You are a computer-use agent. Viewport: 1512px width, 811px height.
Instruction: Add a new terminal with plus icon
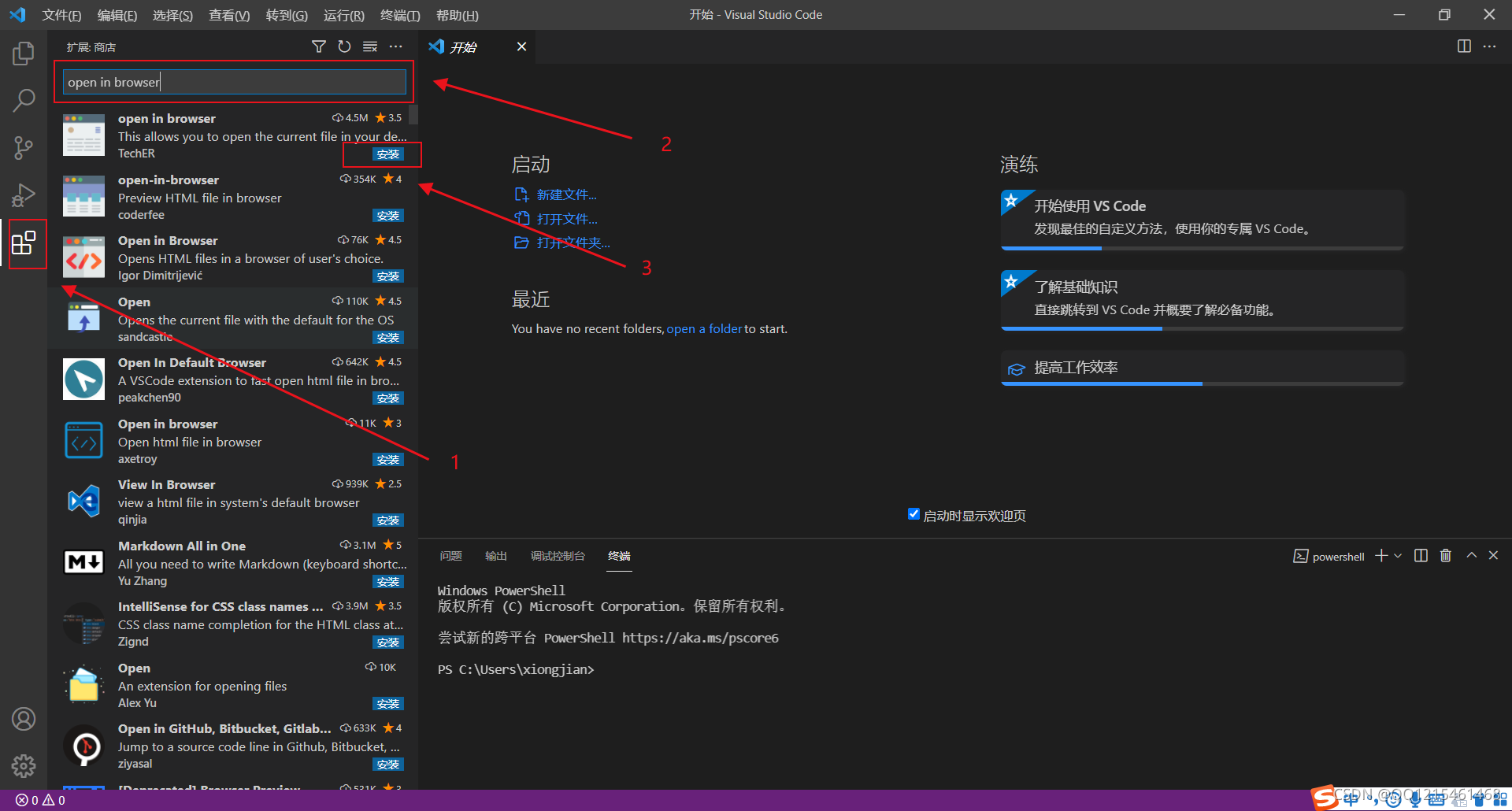tap(1381, 556)
